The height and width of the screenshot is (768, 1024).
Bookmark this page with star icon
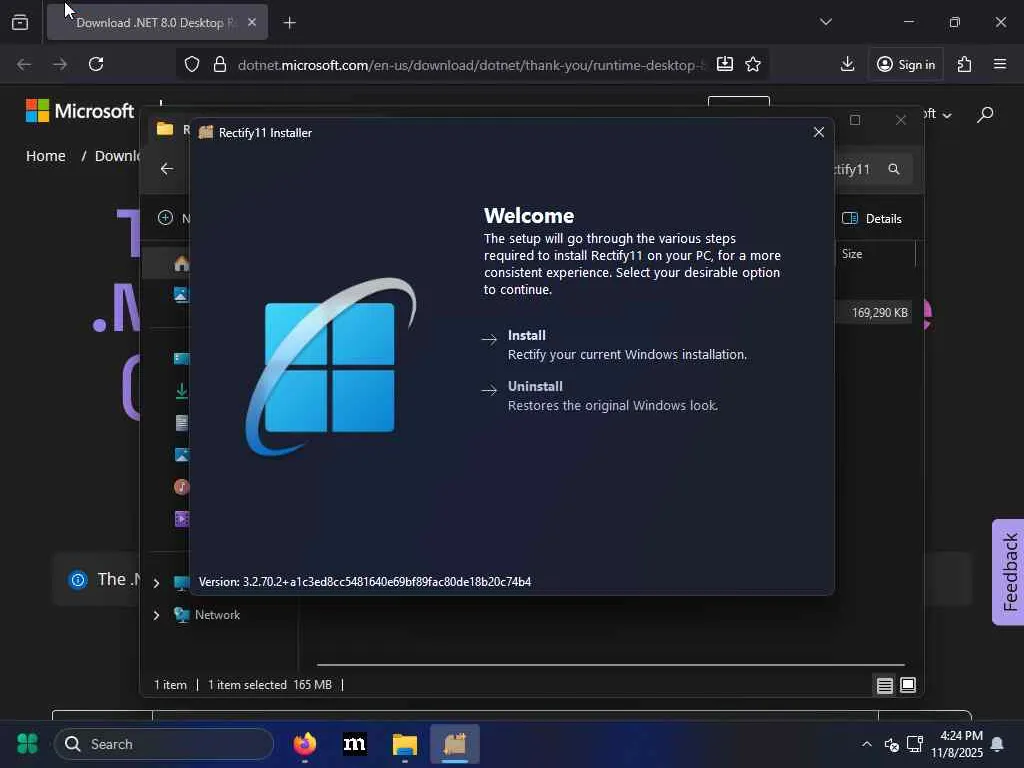(x=753, y=64)
